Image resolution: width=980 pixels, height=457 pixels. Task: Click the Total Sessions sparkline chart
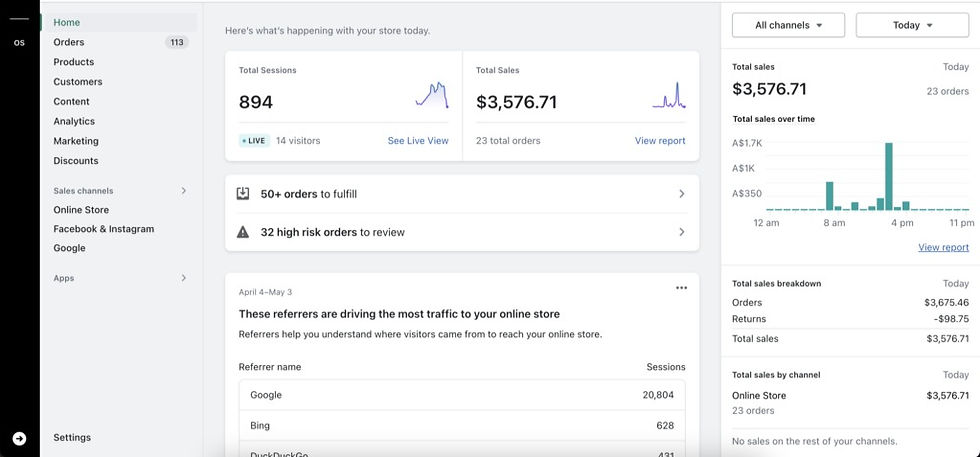click(x=432, y=95)
